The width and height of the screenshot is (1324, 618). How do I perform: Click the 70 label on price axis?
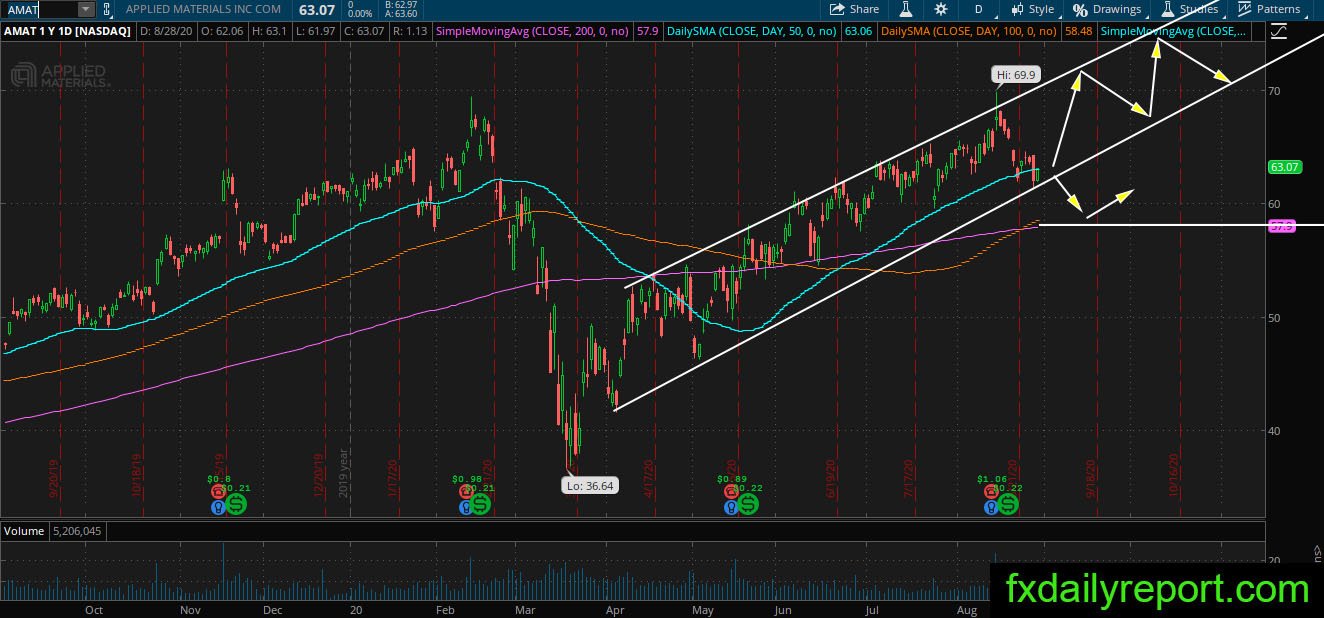click(x=1274, y=91)
